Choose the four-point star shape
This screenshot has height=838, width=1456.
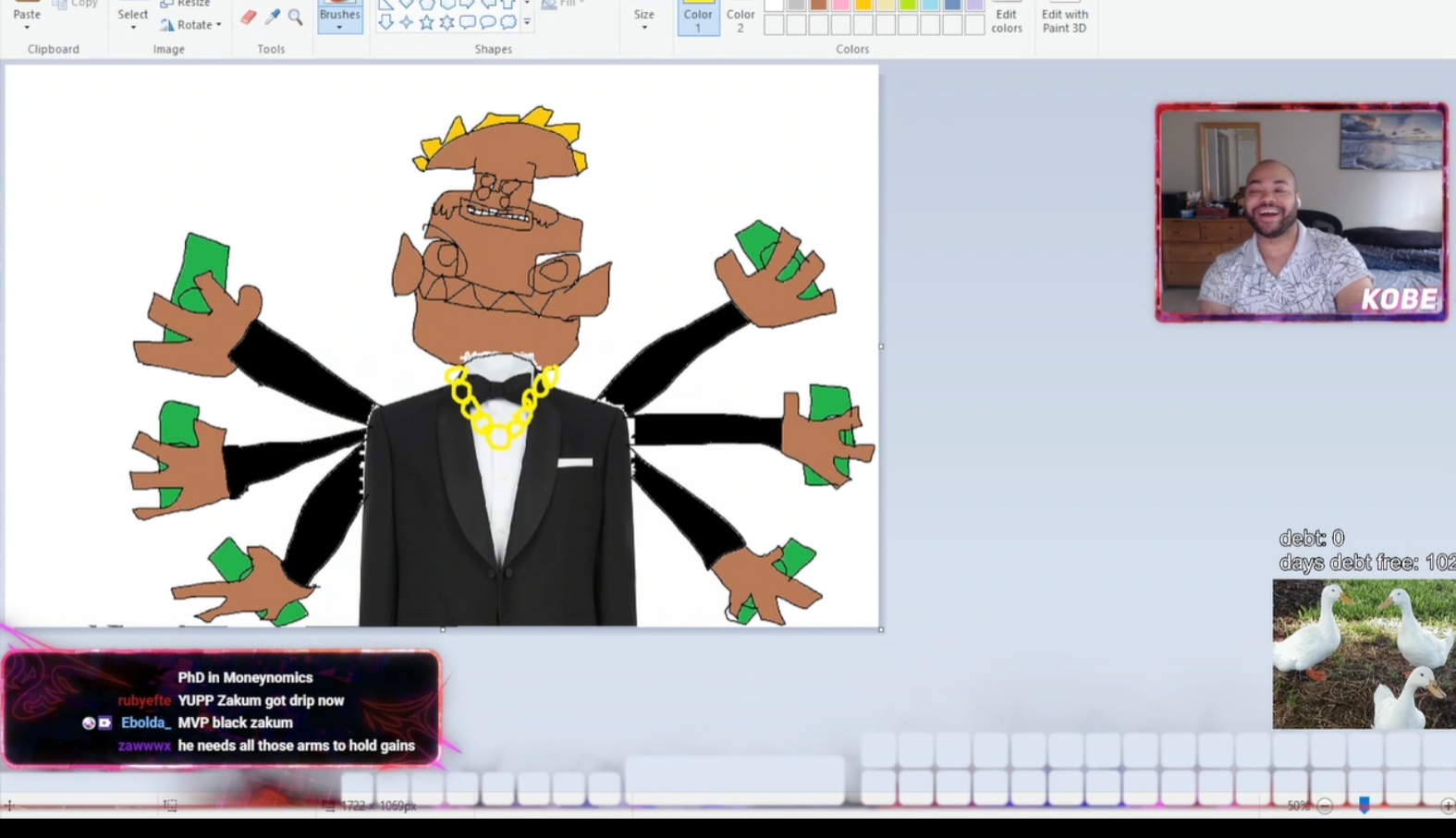coord(406,22)
